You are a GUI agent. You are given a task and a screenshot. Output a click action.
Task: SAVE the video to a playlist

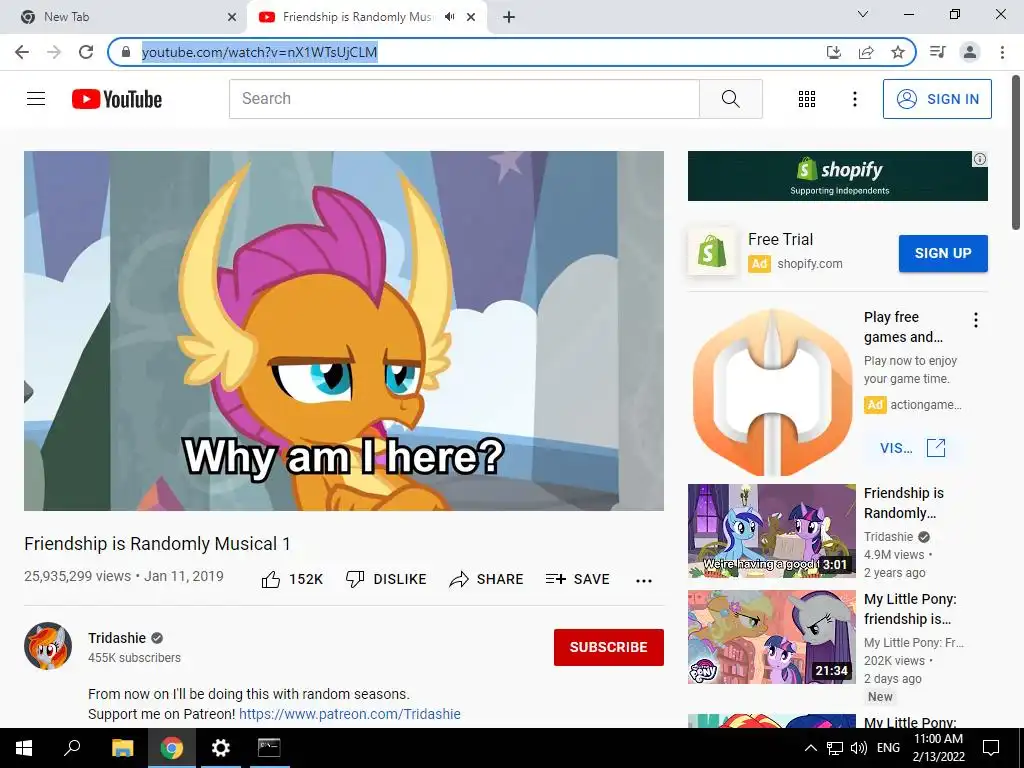point(577,579)
